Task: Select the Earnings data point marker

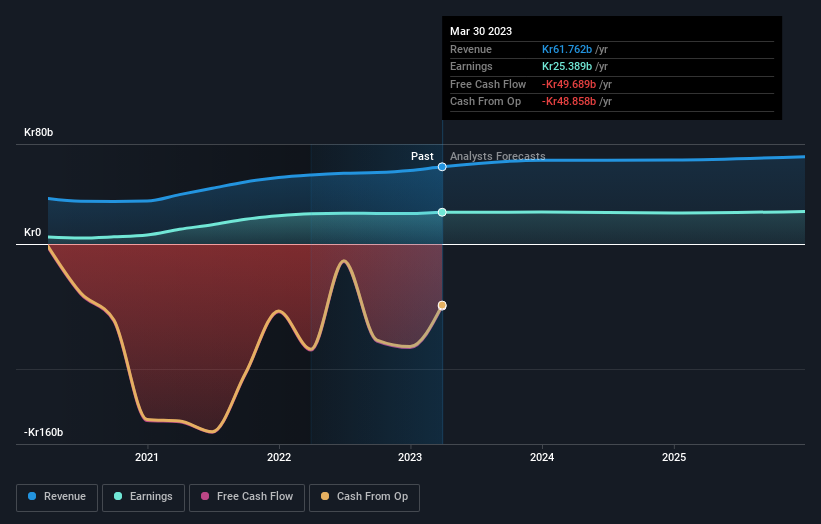Action: (442, 212)
